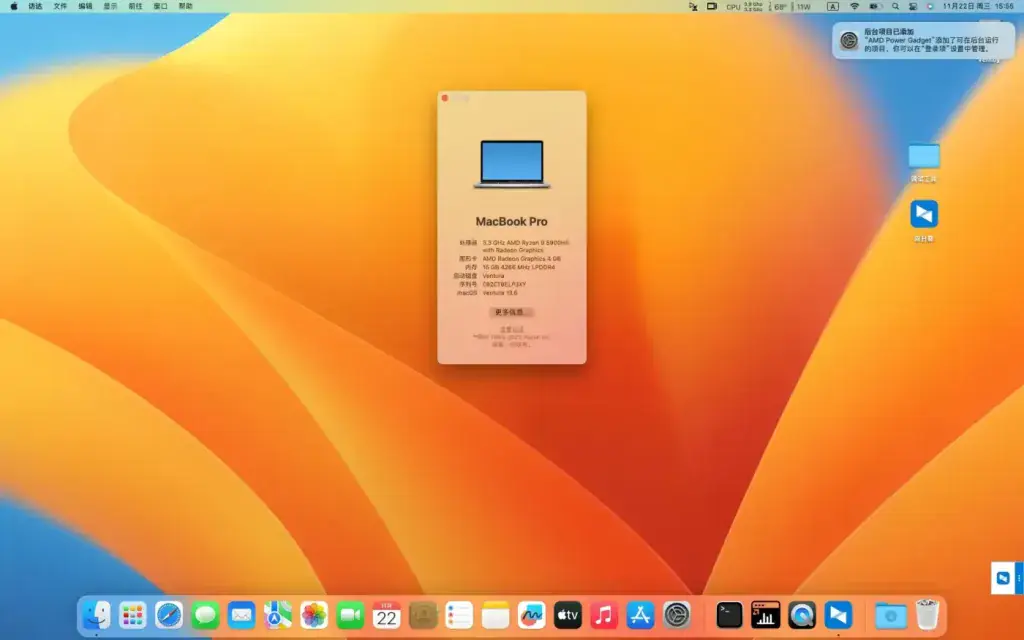Launch the Music app
Screen dimensions: 1024x640
click(x=604, y=615)
